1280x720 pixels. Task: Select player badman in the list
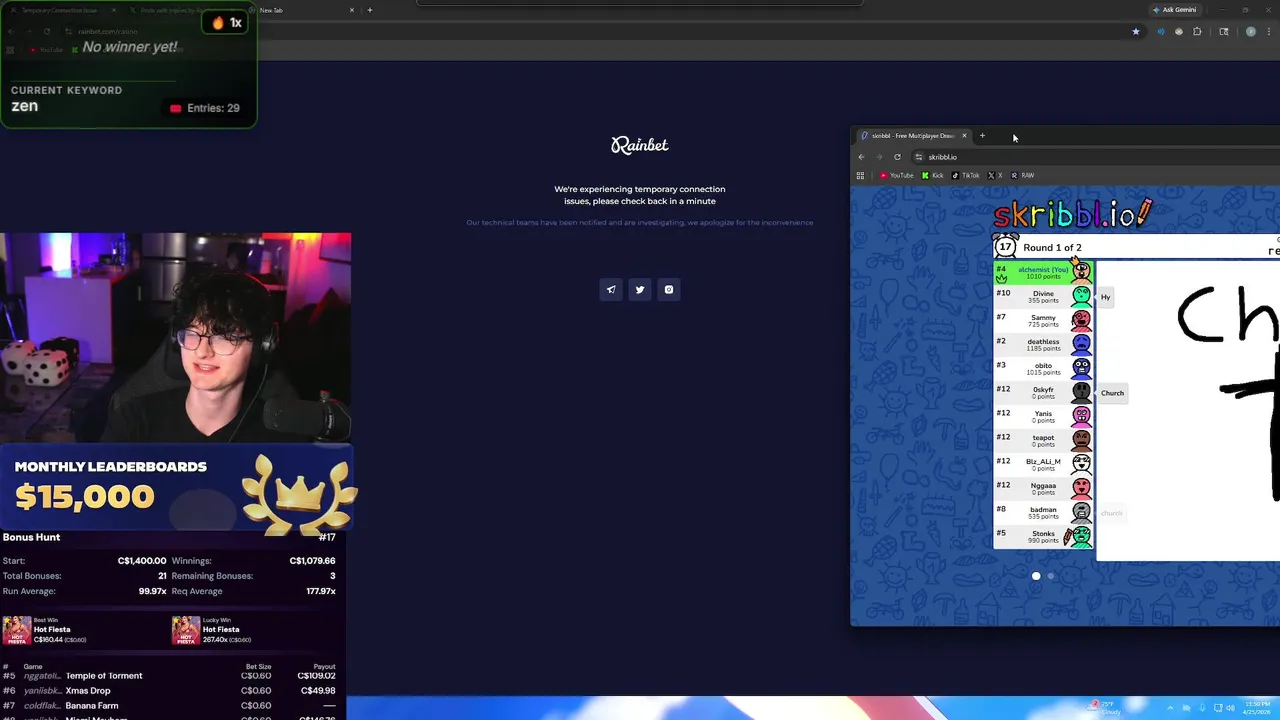coord(1043,512)
